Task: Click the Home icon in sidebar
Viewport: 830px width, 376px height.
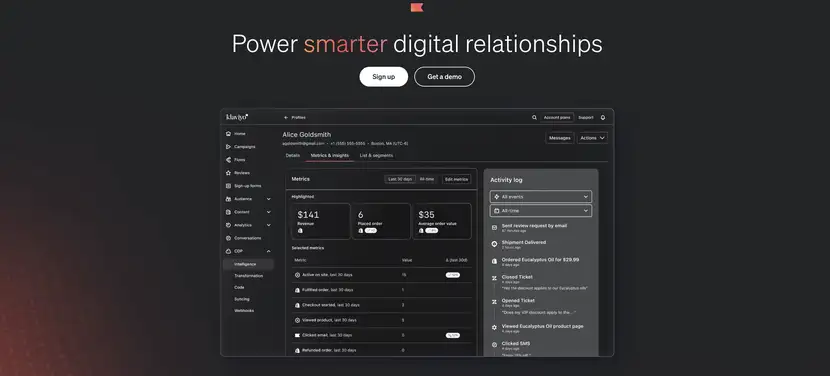Action: click(228, 134)
